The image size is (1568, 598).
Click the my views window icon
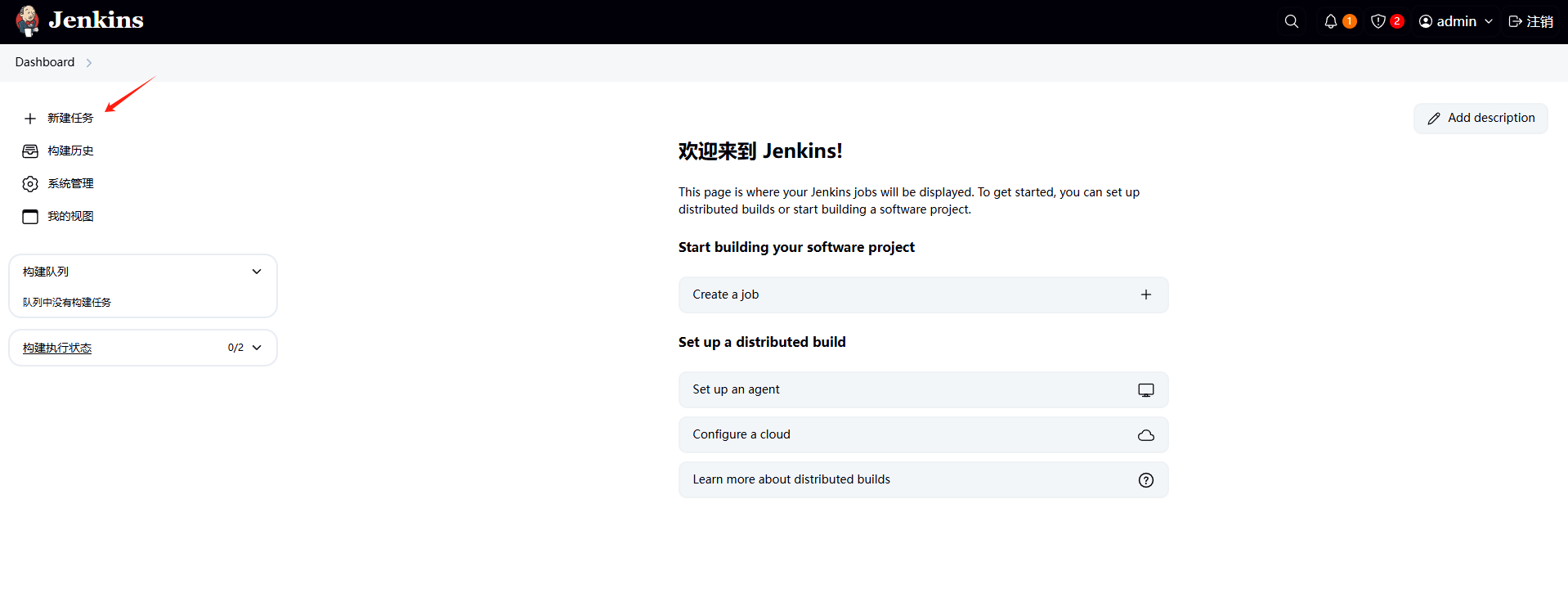(30, 217)
